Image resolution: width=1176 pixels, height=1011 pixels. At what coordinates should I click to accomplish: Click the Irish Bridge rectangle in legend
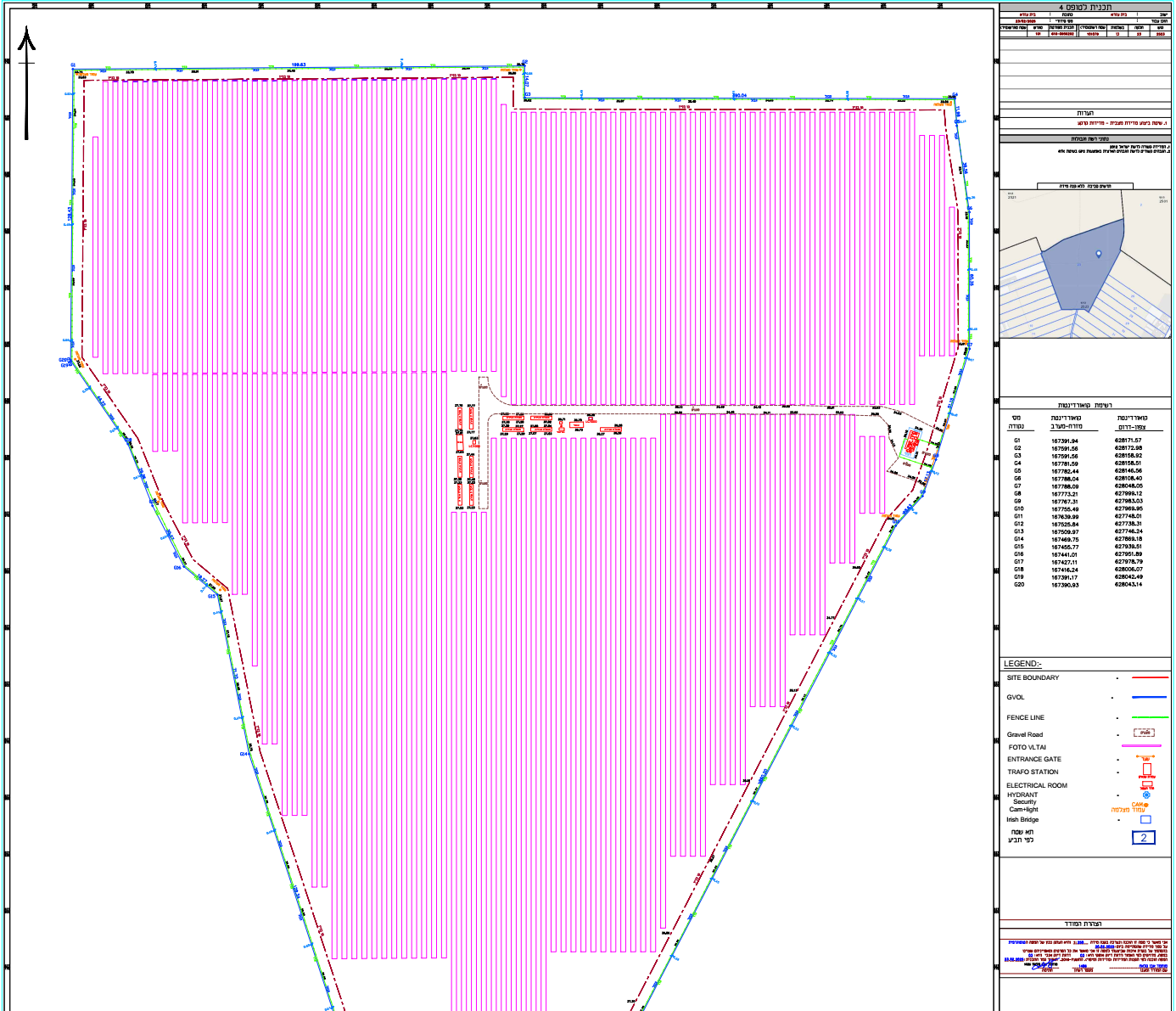coord(1145,820)
